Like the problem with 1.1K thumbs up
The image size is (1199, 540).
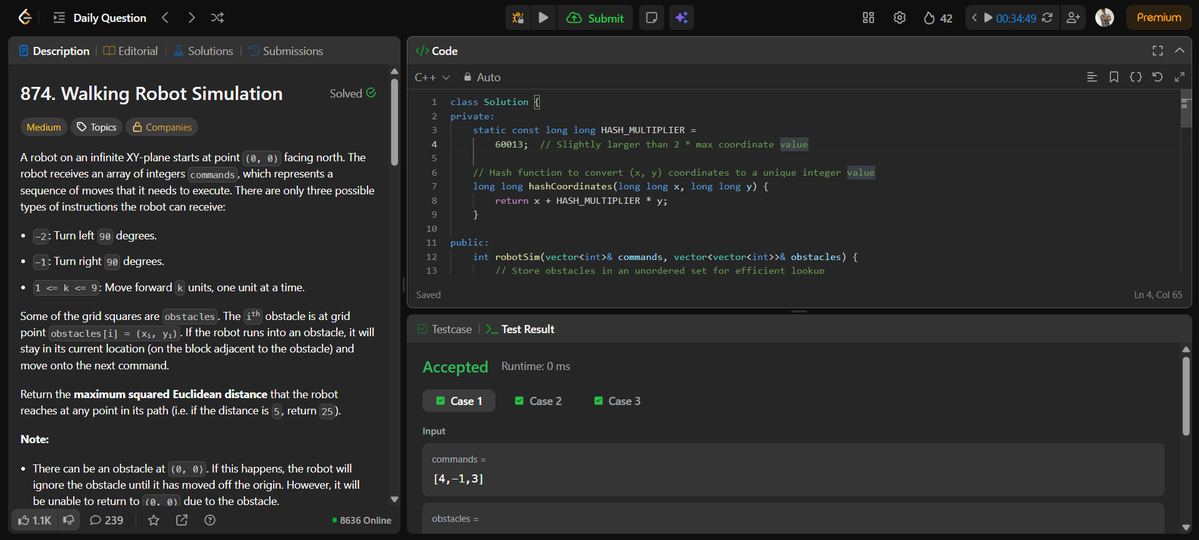pos(34,520)
